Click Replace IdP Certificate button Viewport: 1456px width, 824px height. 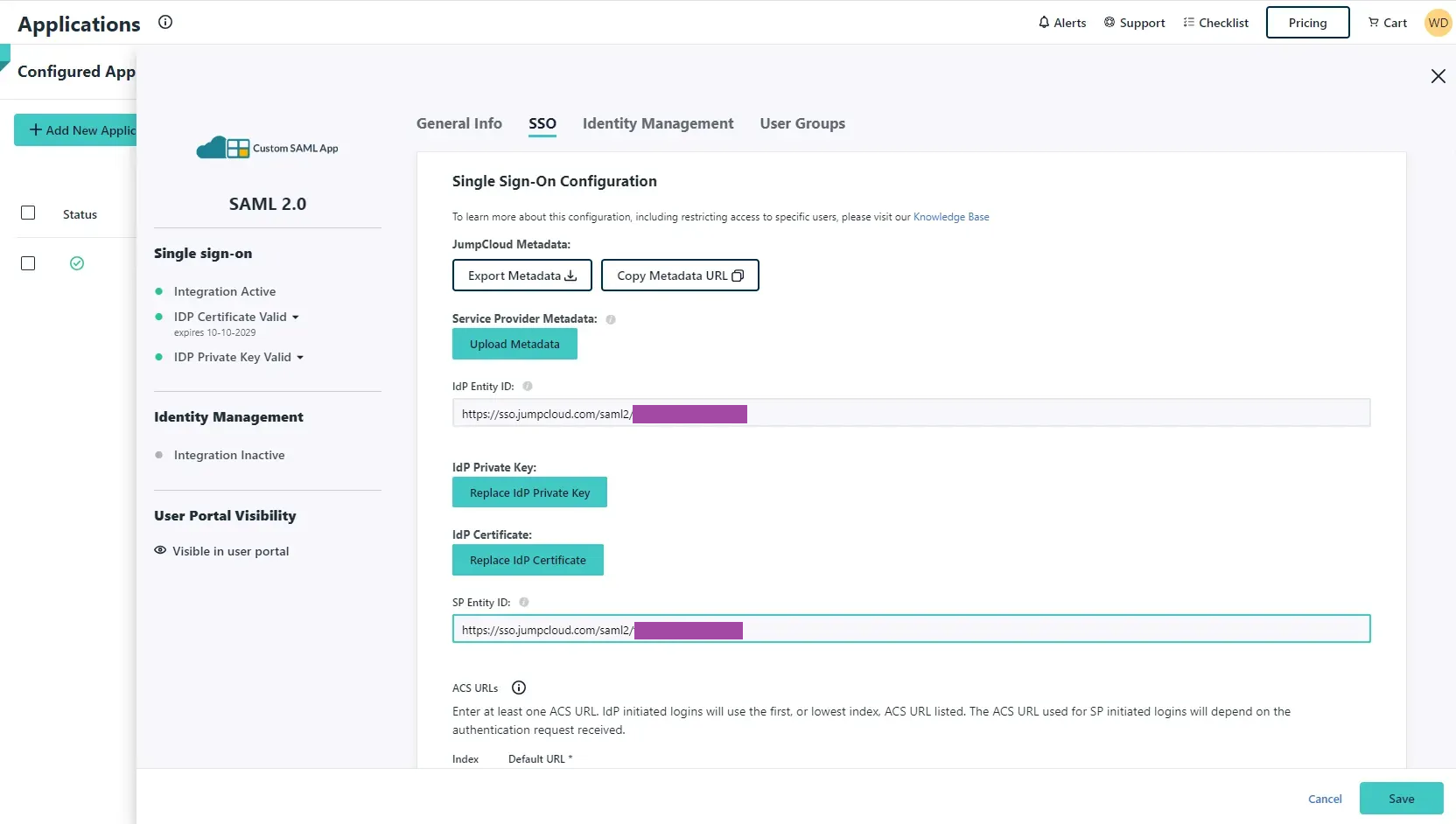(528, 560)
